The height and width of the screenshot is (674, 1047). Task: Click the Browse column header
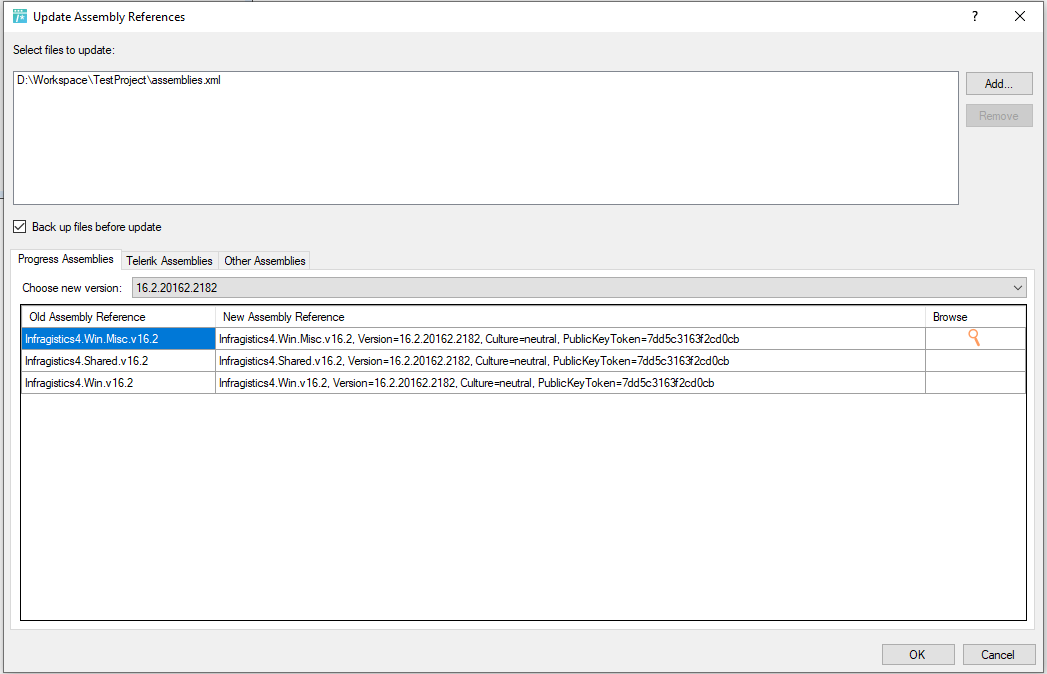coord(976,317)
